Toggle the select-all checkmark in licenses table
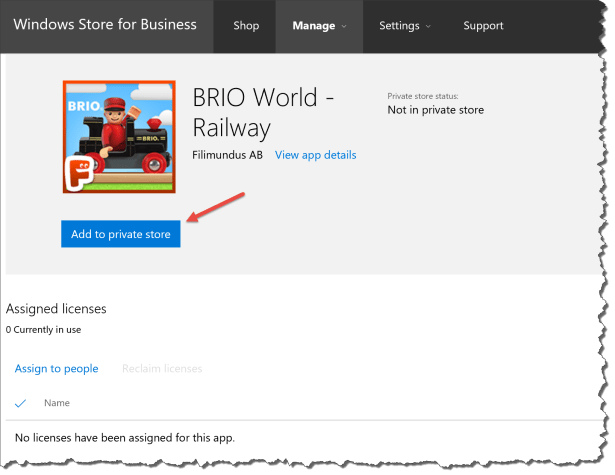615x475 pixels. (21, 403)
